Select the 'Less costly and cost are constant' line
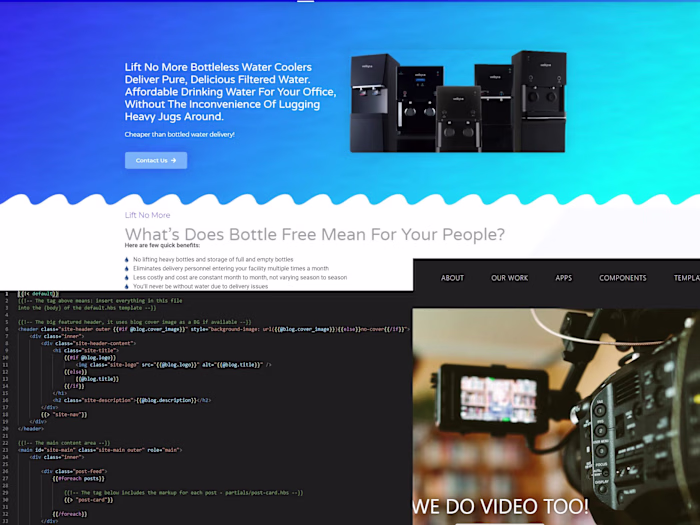This screenshot has width=700, height=525. [240, 277]
